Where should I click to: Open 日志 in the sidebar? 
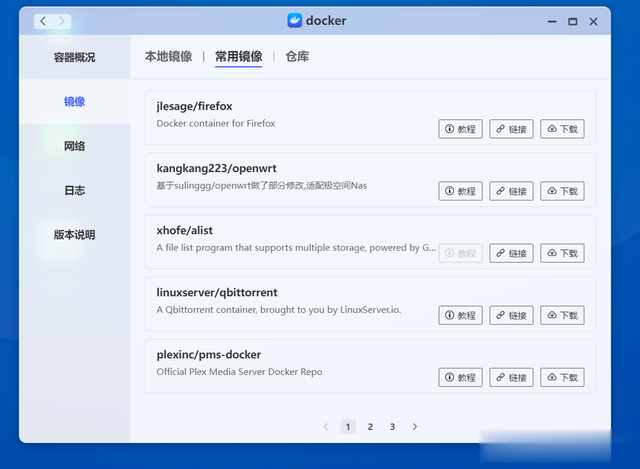(74, 191)
